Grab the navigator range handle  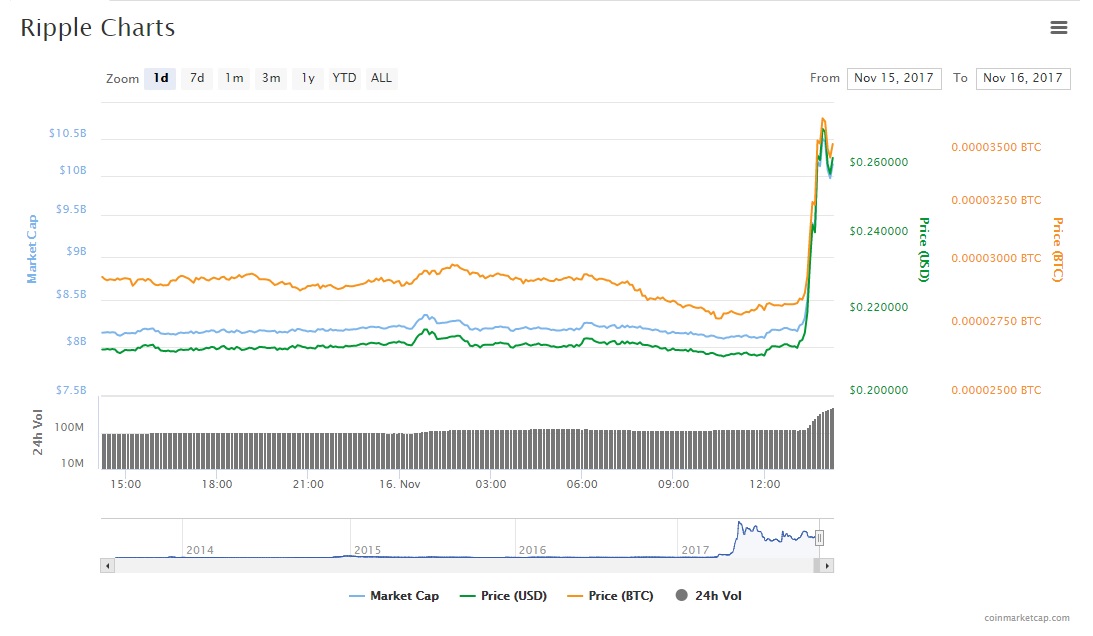[820, 538]
